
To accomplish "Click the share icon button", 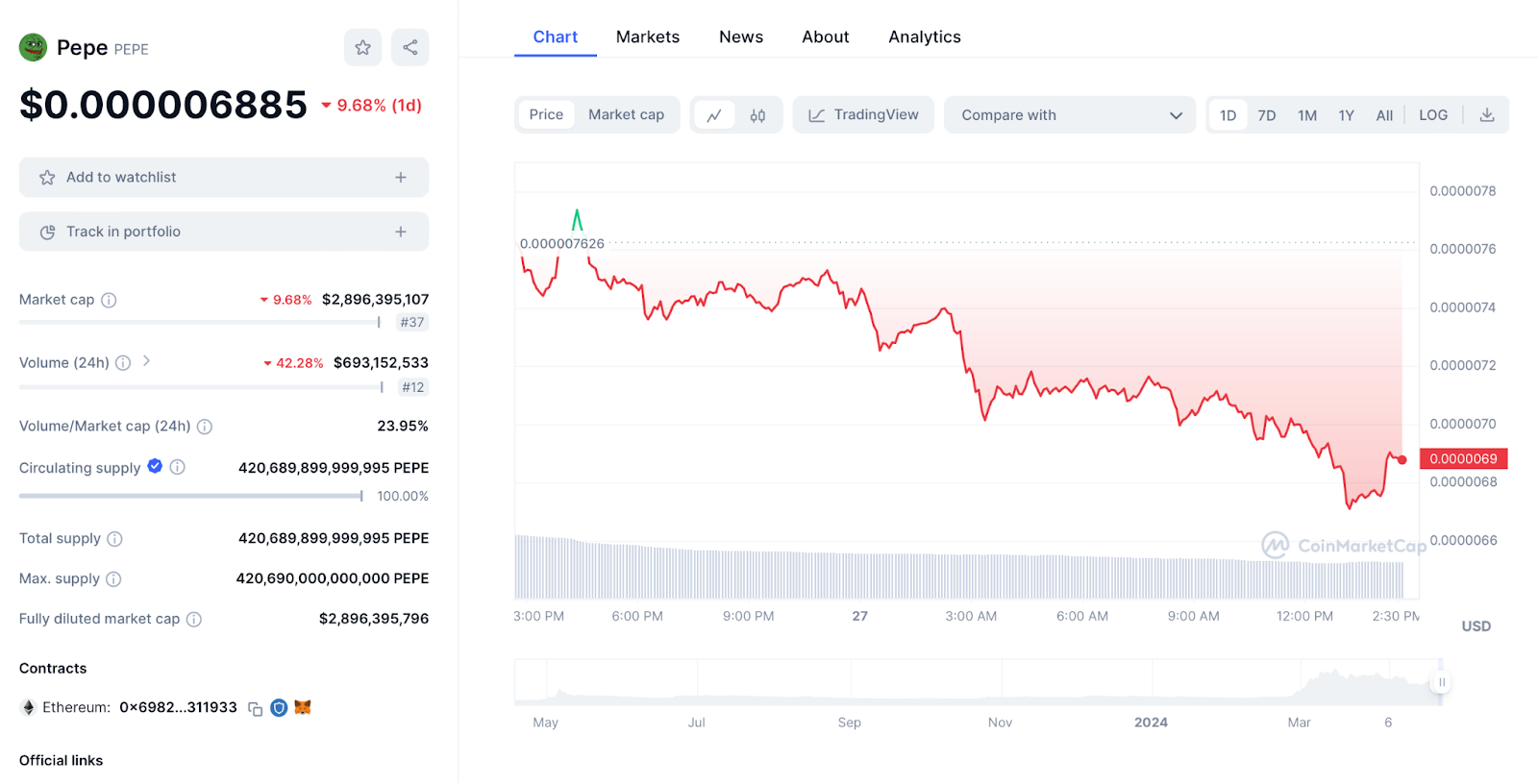I will point(410,47).
